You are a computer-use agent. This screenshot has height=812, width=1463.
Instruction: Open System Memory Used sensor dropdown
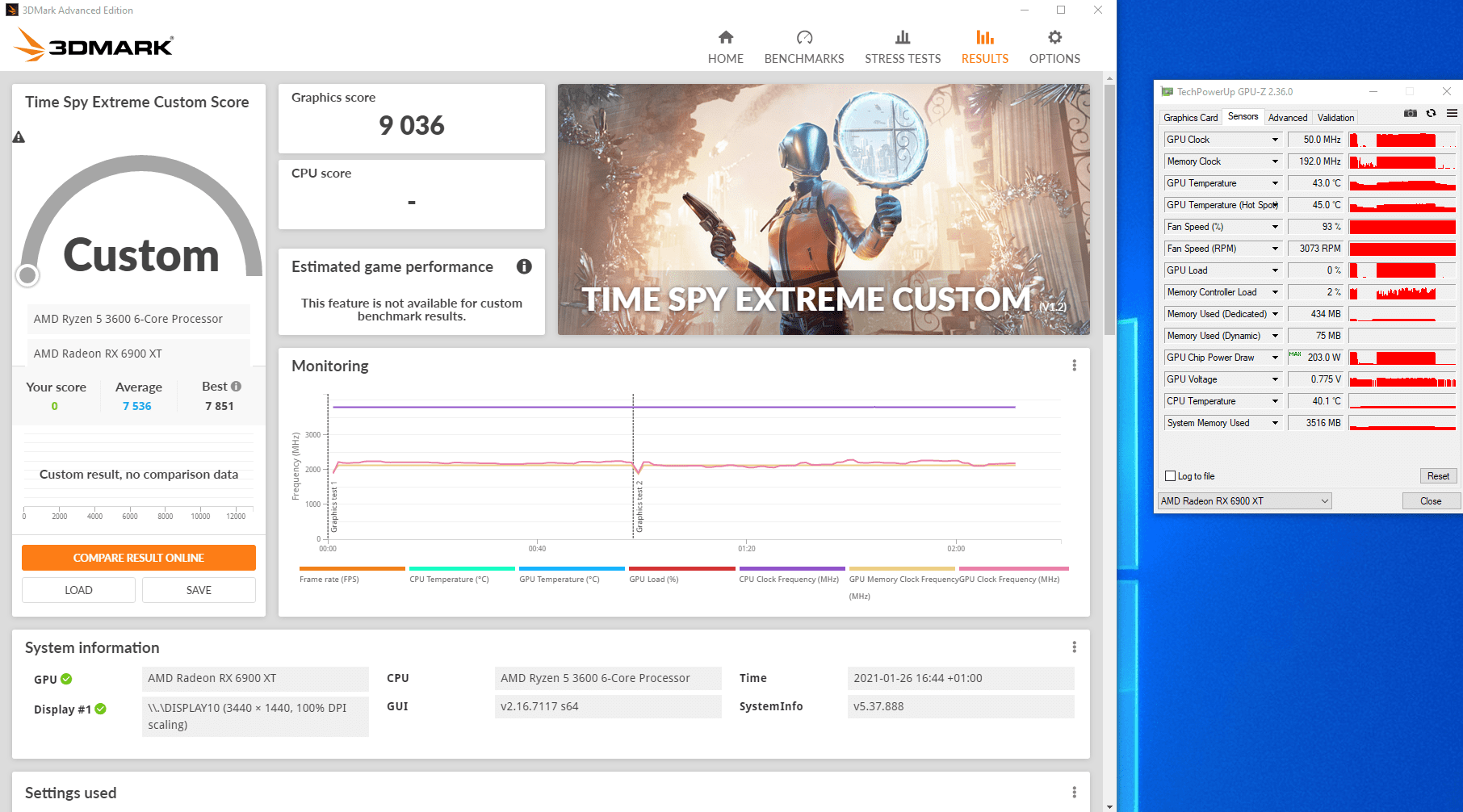[x=1275, y=423]
